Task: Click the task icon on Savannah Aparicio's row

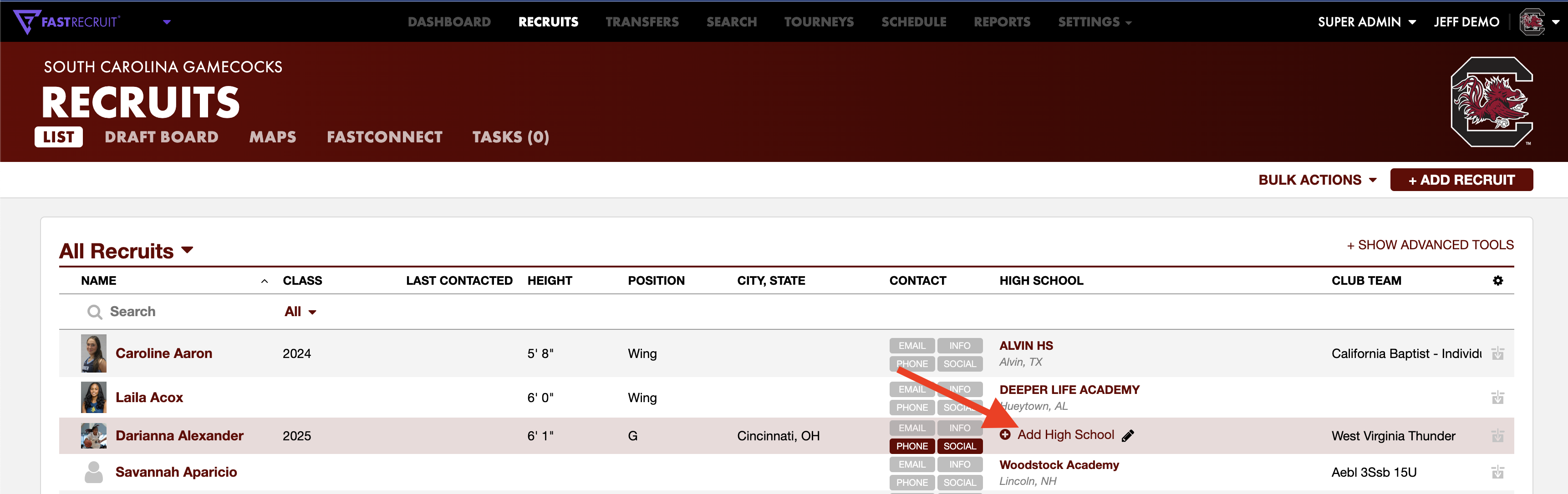Action: click(x=1497, y=472)
